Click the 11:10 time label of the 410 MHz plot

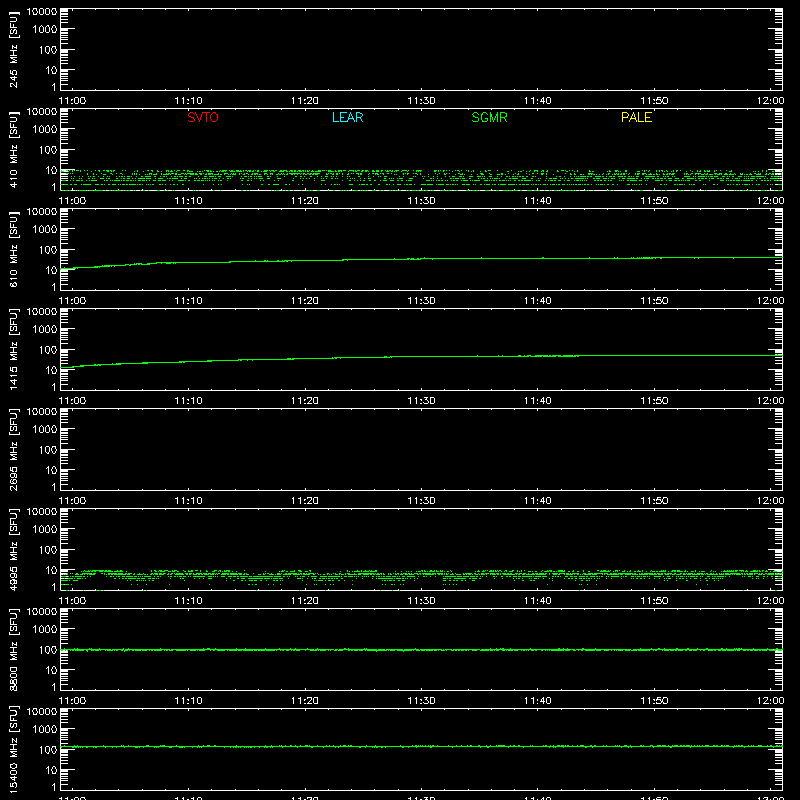188,201
